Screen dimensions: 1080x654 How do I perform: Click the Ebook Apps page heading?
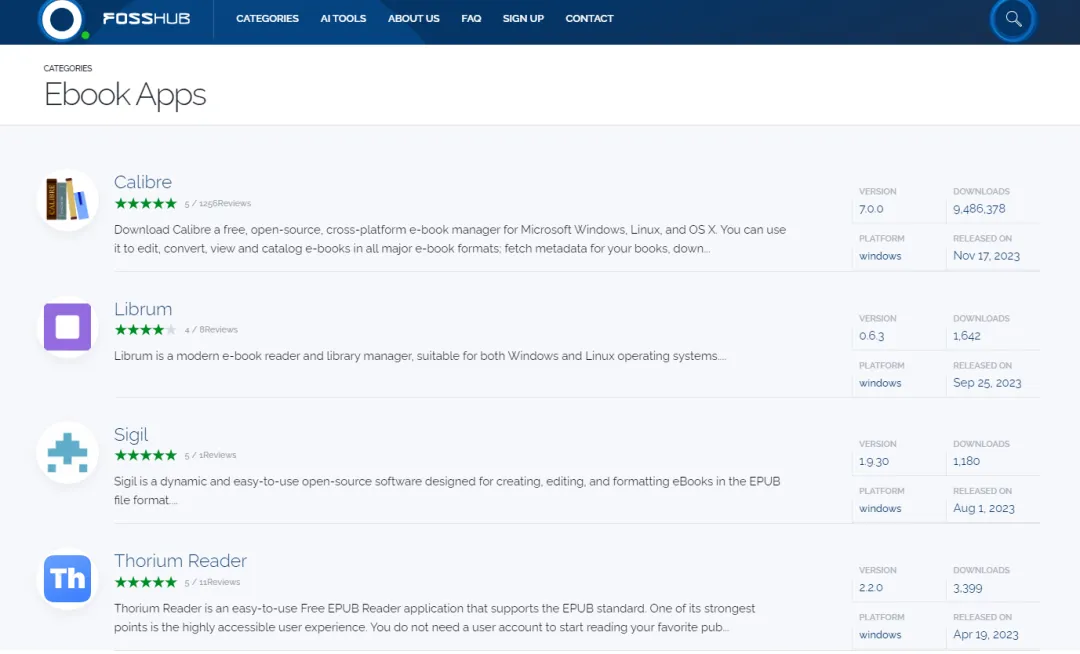(x=125, y=95)
